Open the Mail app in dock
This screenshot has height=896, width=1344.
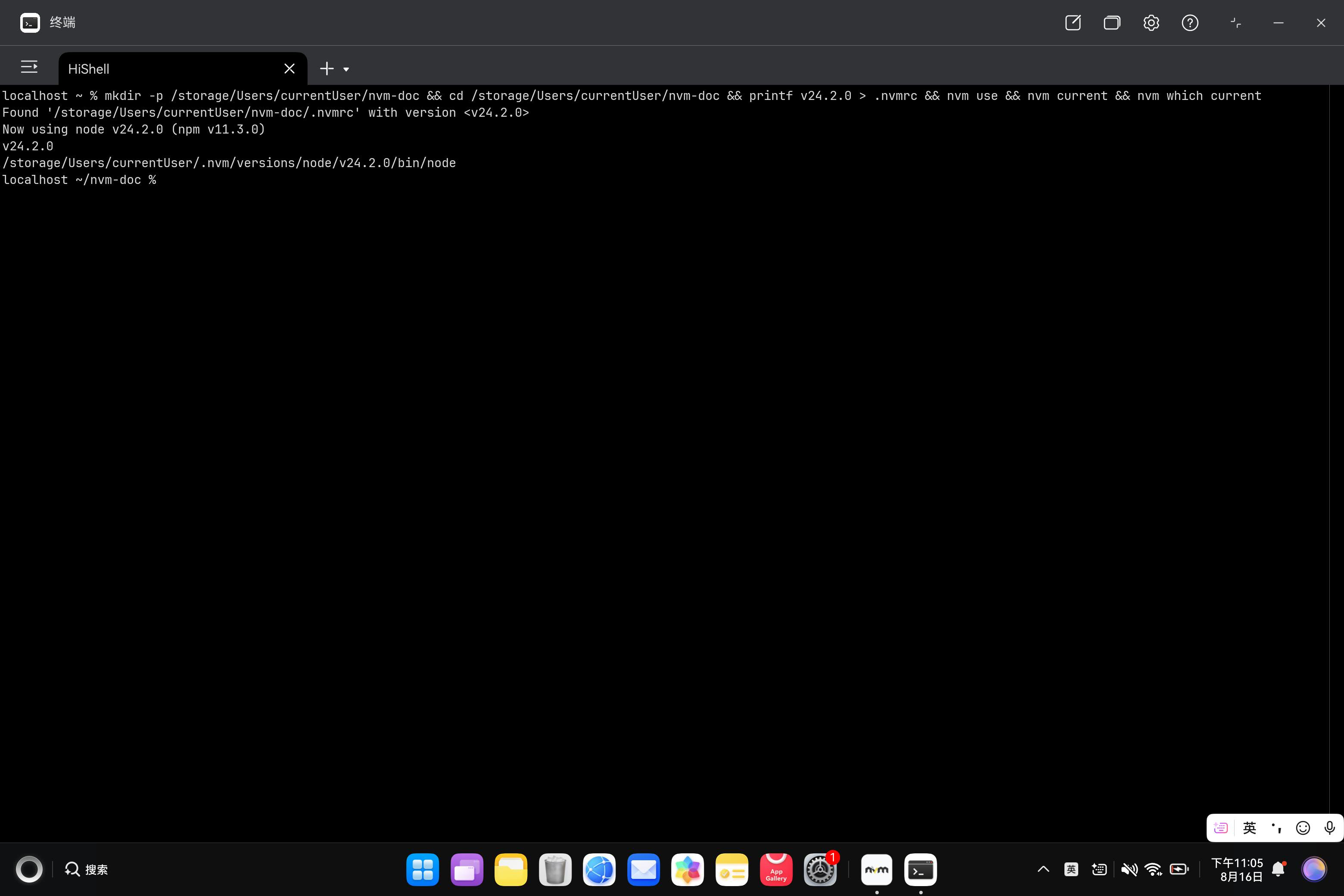pos(644,870)
